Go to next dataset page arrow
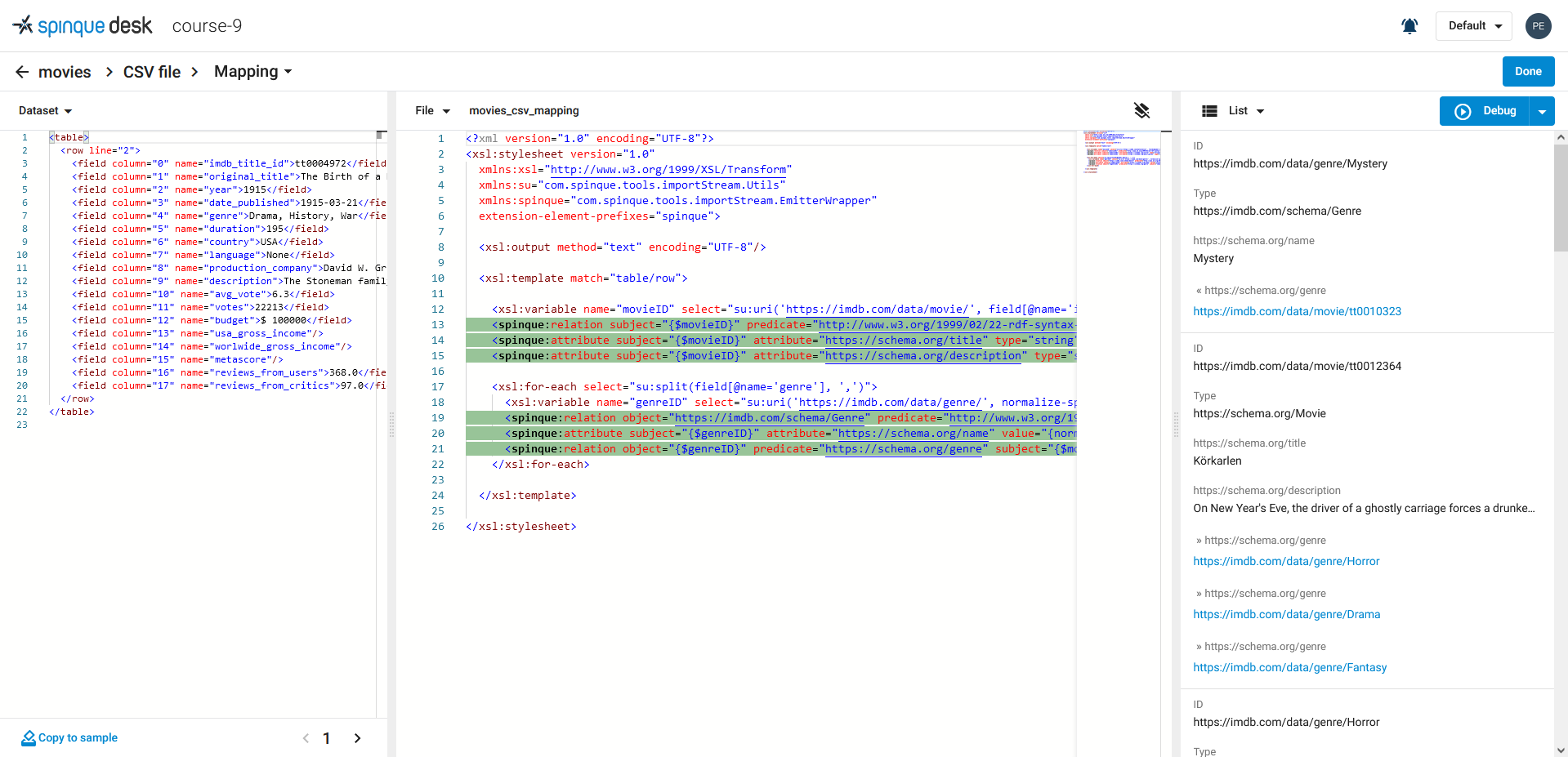Screen dimensions: 1568x757 (x=357, y=738)
